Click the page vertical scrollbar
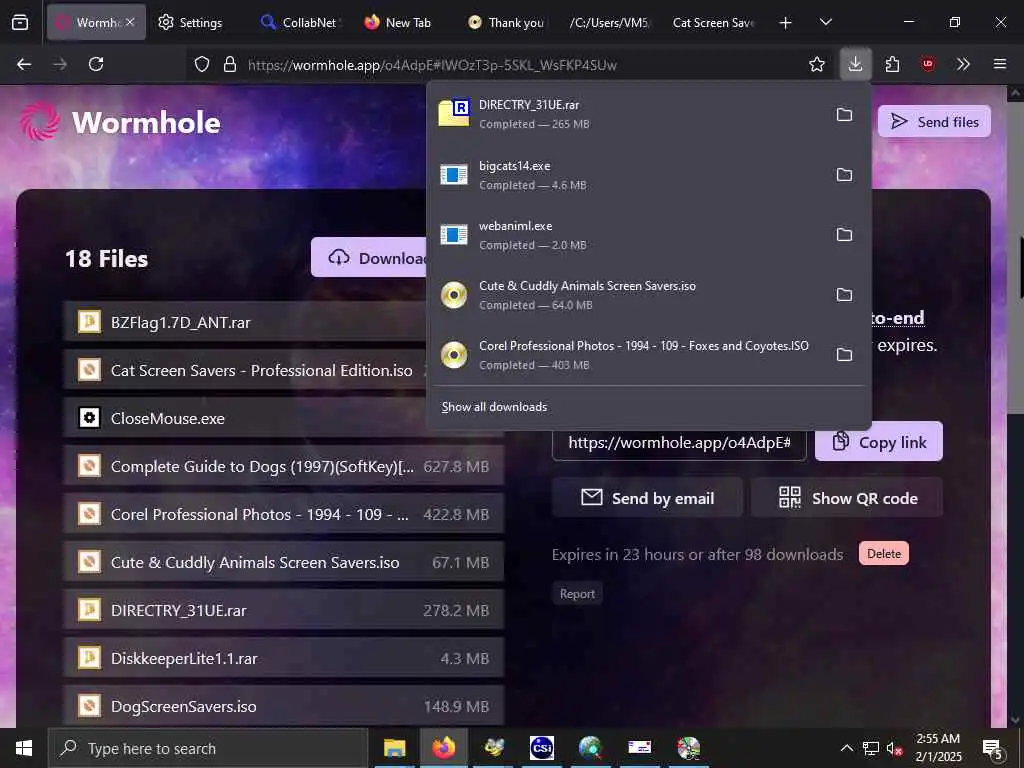Viewport: 1024px width, 768px height. (x=1016, y=405)
